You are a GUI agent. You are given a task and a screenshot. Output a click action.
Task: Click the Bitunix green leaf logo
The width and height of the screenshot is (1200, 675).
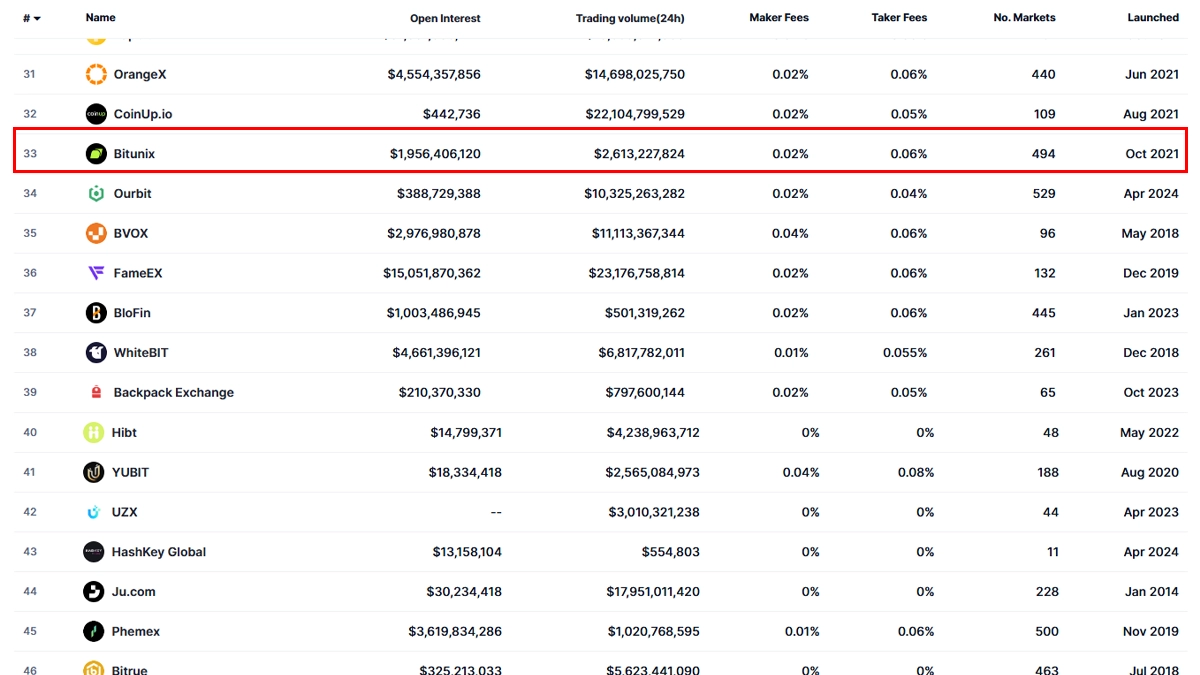click(96, 154)
